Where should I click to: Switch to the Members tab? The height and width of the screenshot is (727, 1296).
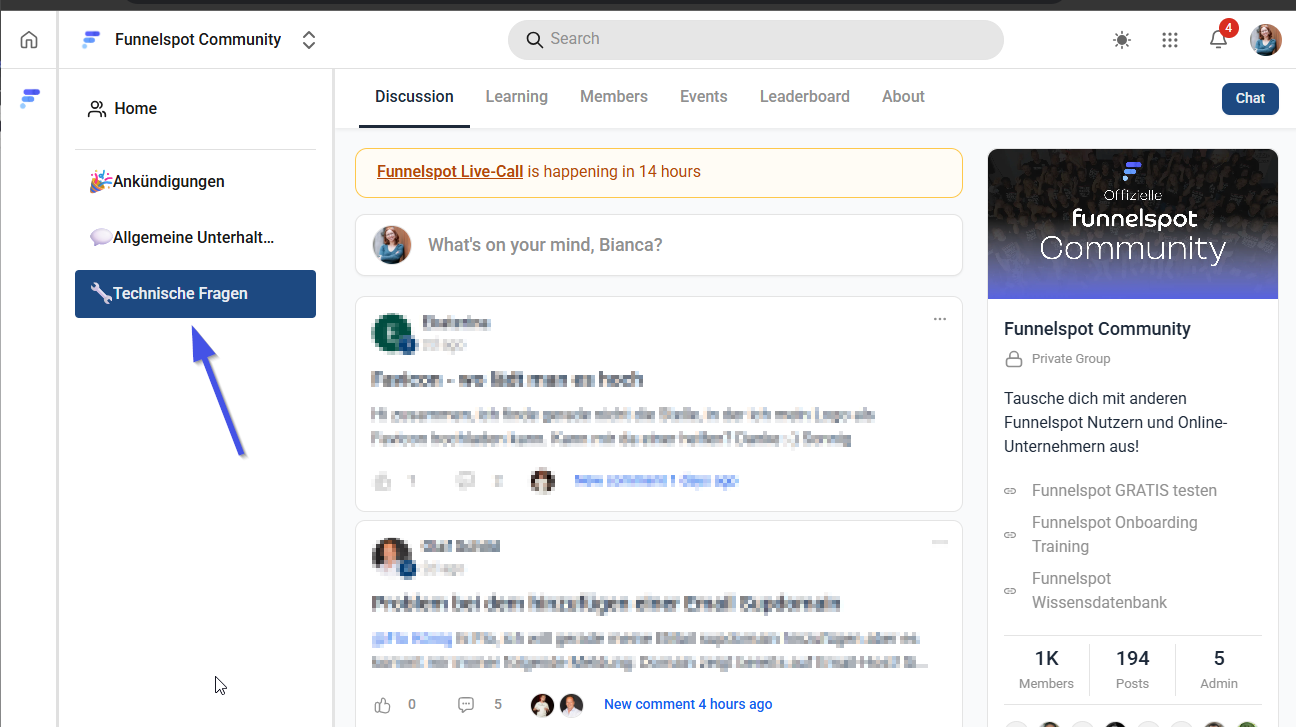click(614, 97)
